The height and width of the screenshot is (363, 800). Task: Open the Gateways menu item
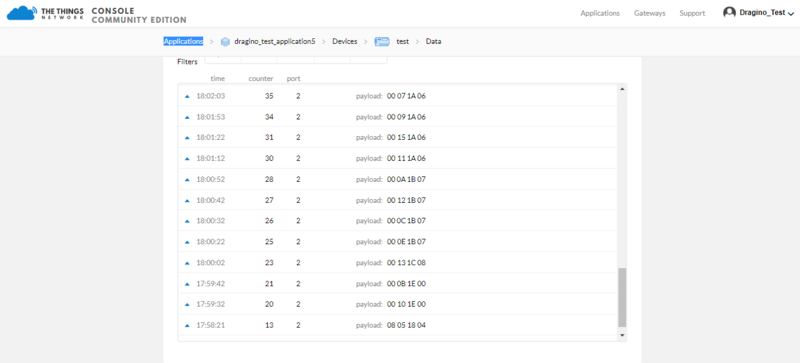(x=649, y=13)
